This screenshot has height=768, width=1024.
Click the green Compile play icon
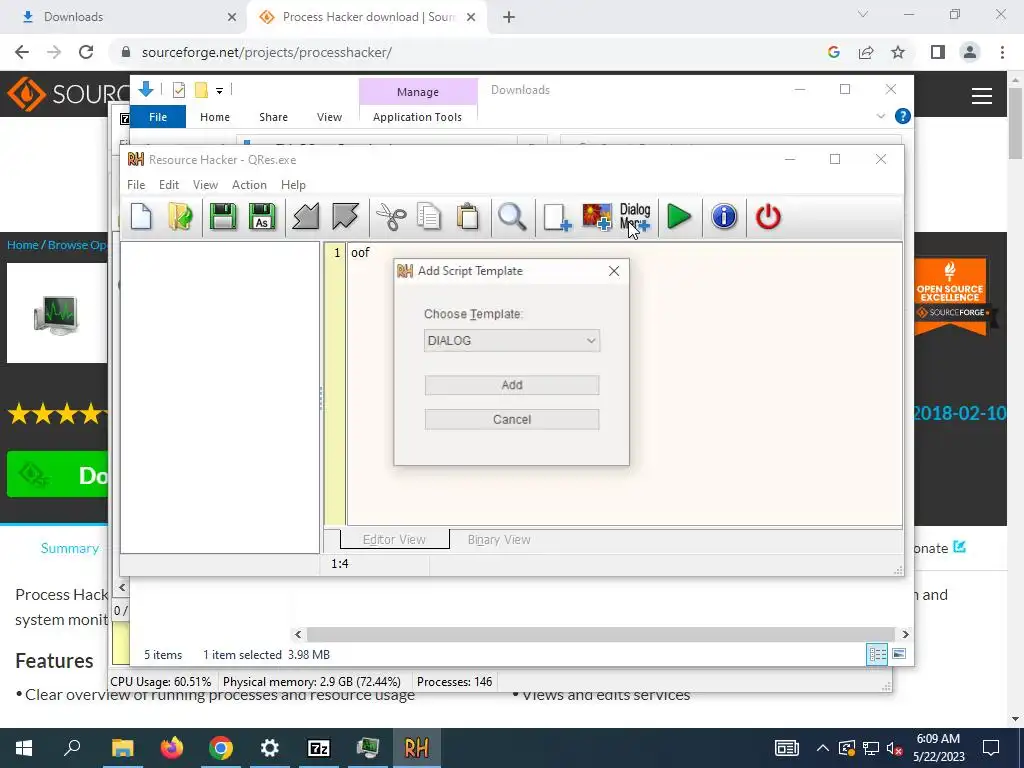coord(679,217)
